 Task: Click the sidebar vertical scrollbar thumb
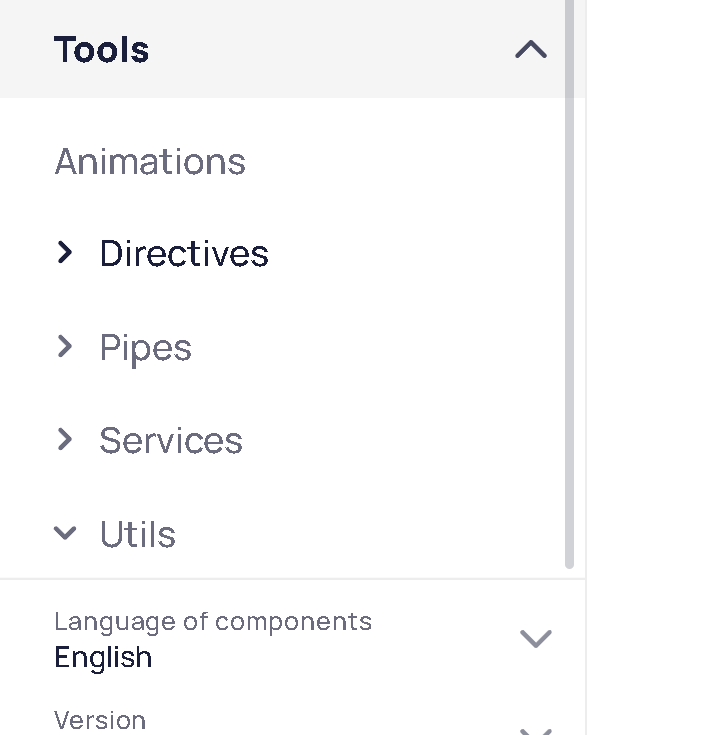[x=570, y=300]
